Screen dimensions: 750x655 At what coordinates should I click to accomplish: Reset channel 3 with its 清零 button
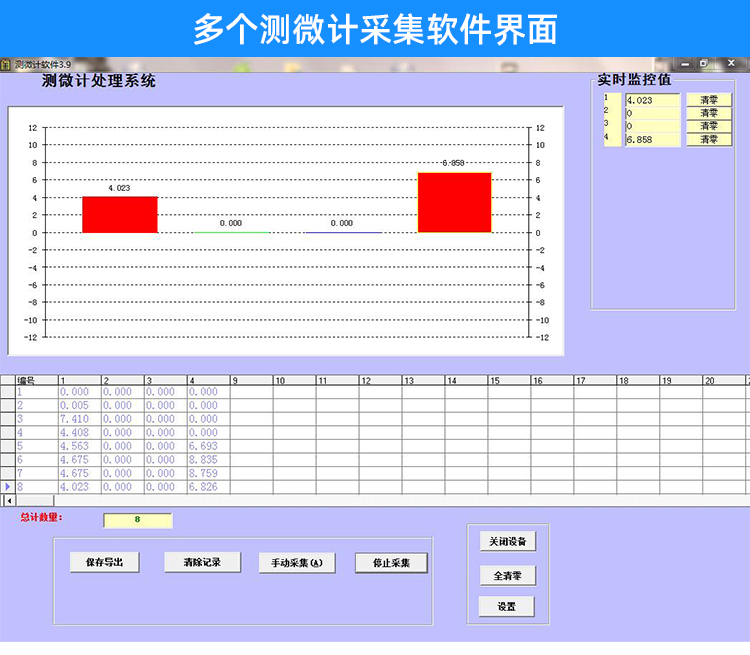tap(709, 126)
